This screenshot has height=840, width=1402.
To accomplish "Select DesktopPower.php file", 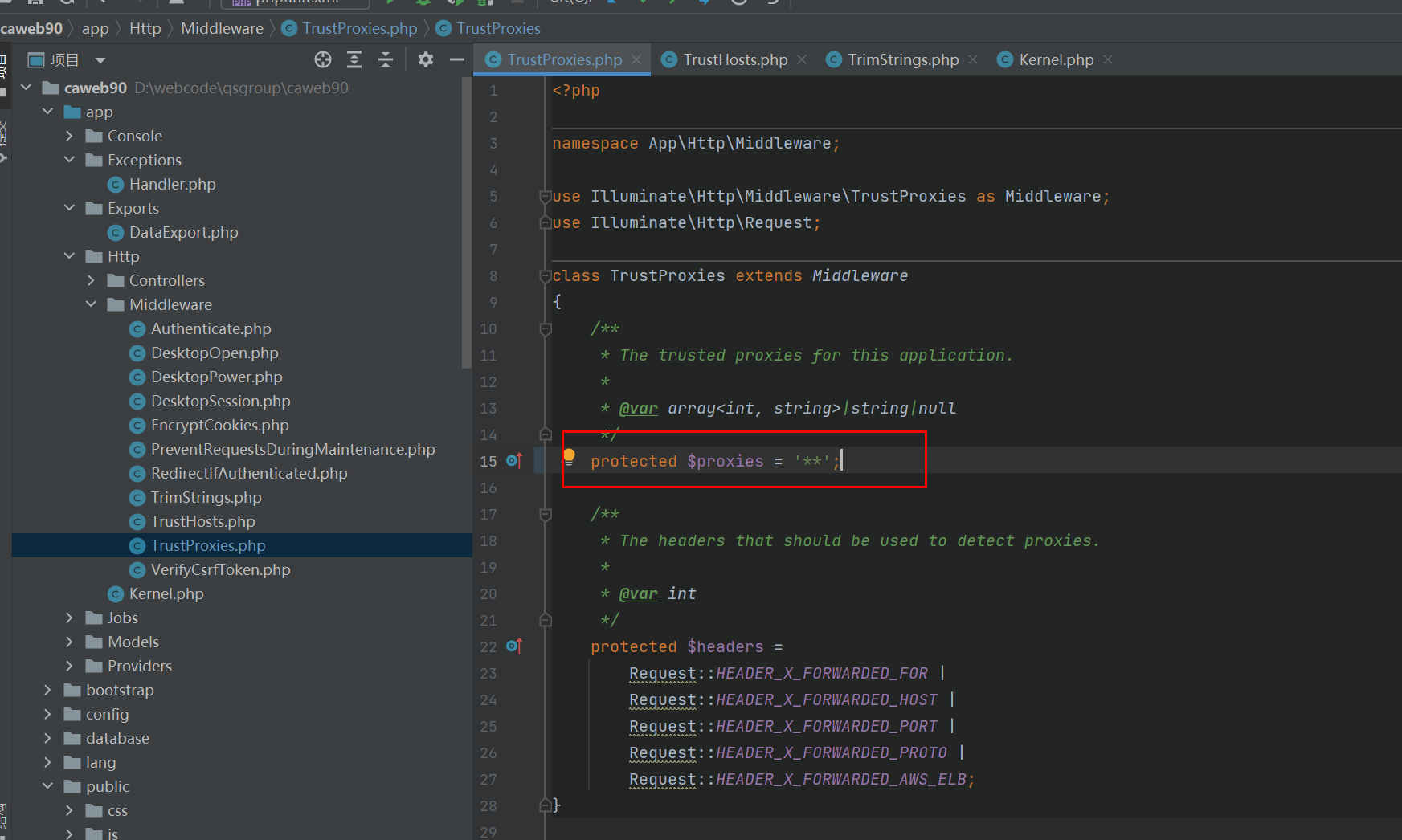I will tap(216, 377).
